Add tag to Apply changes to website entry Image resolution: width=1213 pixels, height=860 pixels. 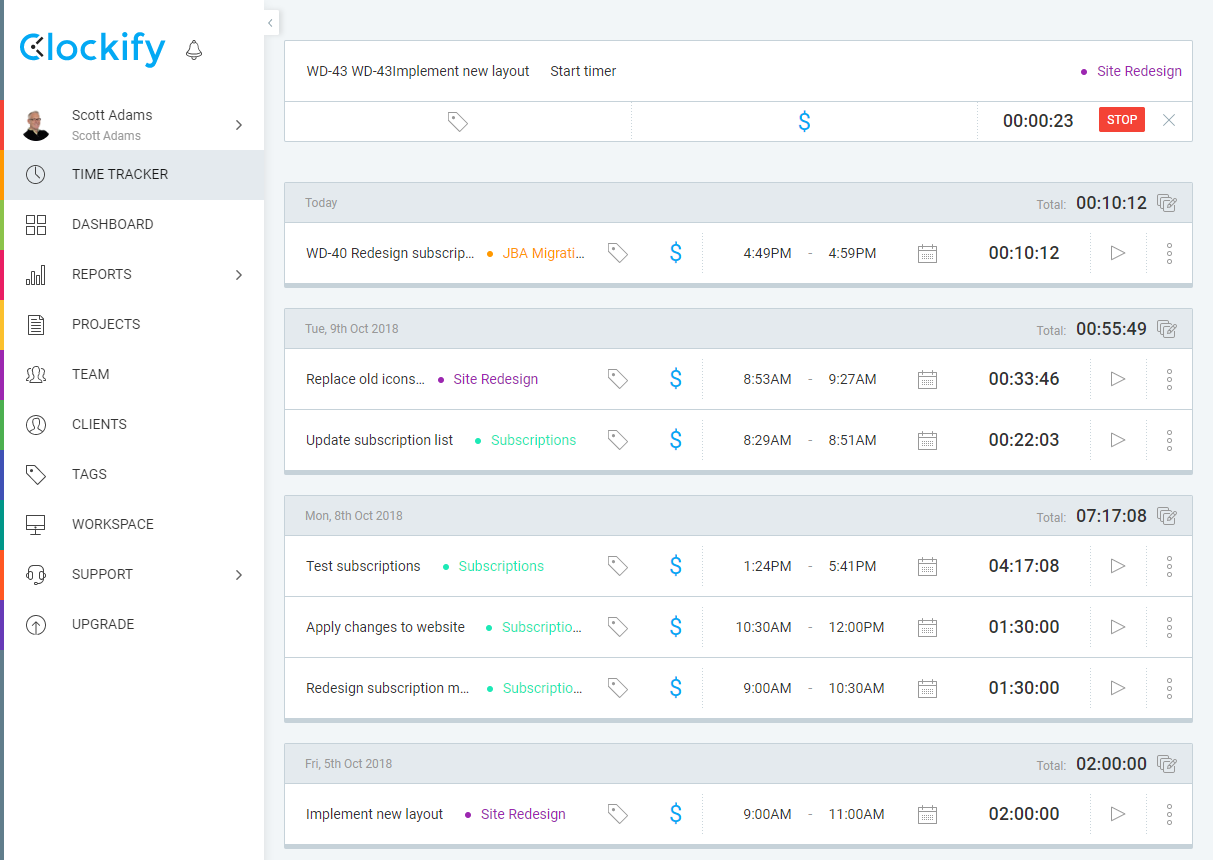tap(618, 627)
